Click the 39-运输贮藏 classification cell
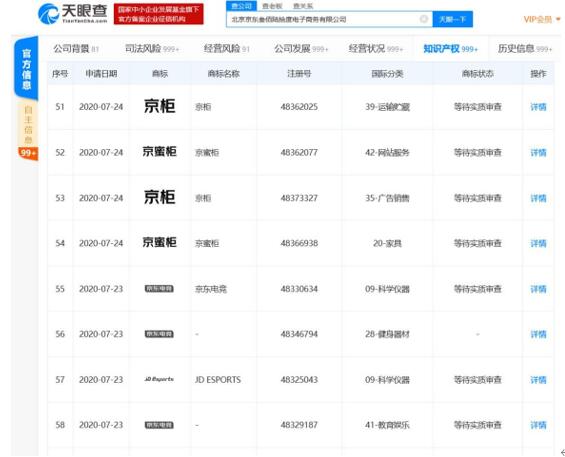The height and width of the screenshot is (457, 565). tap(387, 107)
